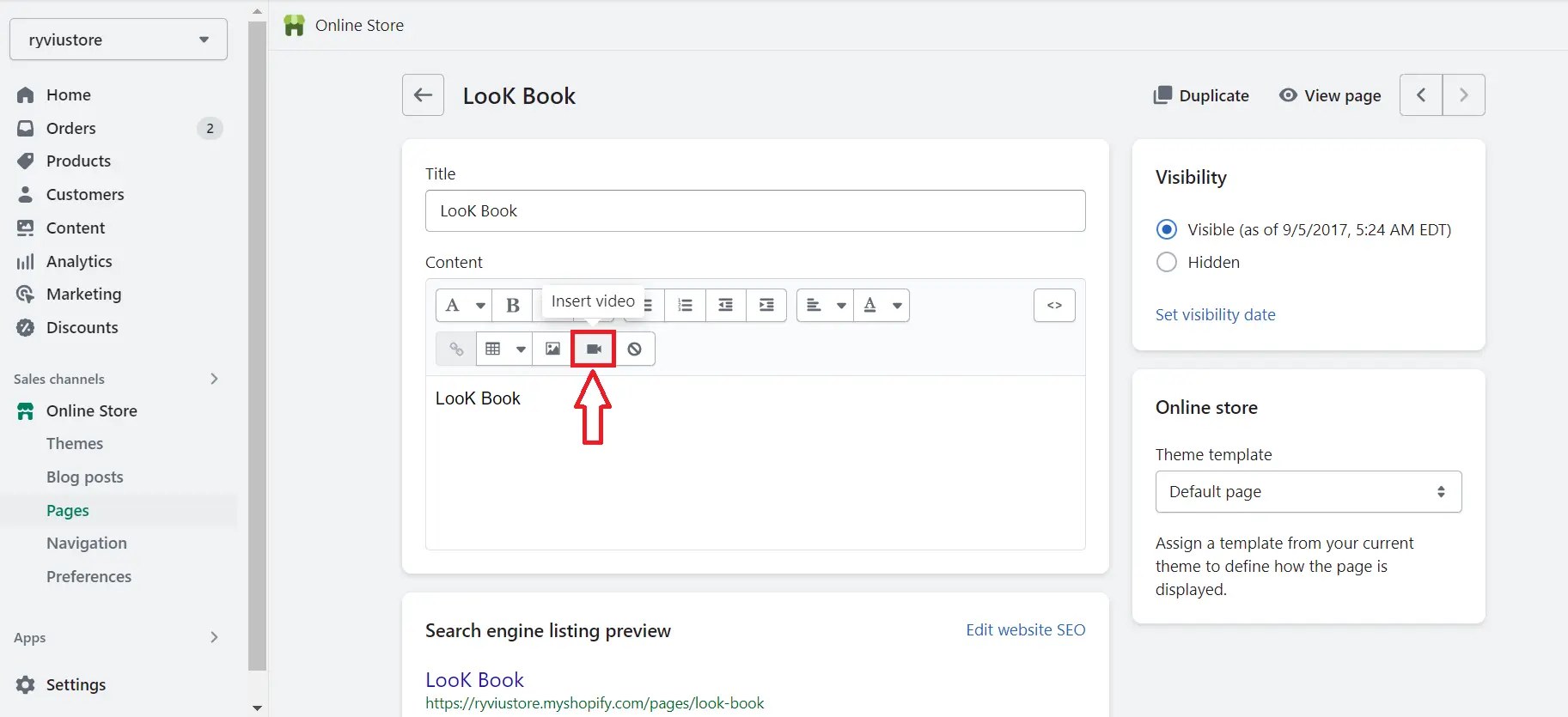Go back with the left arrow button
Screen dimensions: 1568x717
pyautogui.click(x=423, y=95)
